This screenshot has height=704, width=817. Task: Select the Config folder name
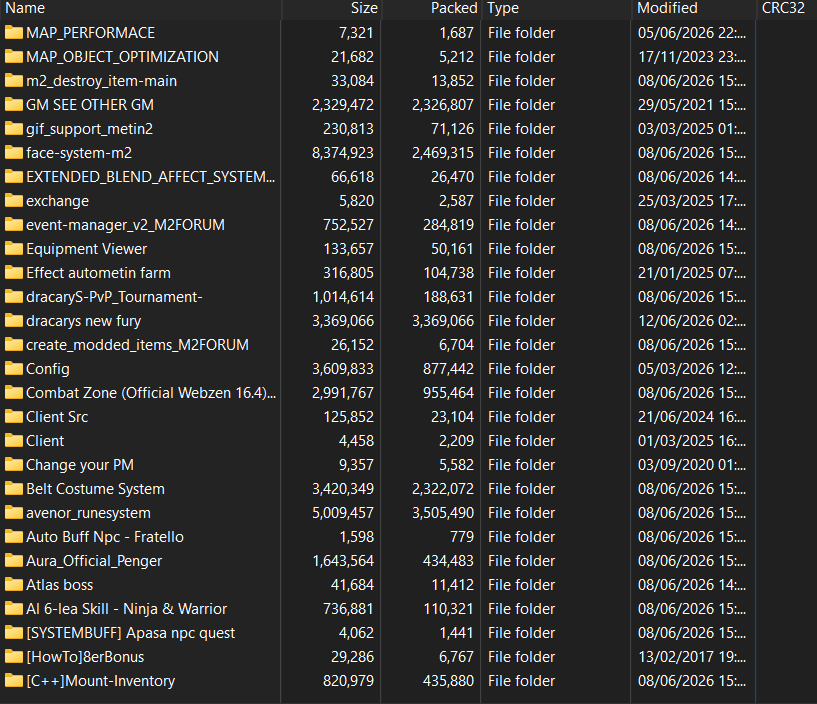click(48, 368)
